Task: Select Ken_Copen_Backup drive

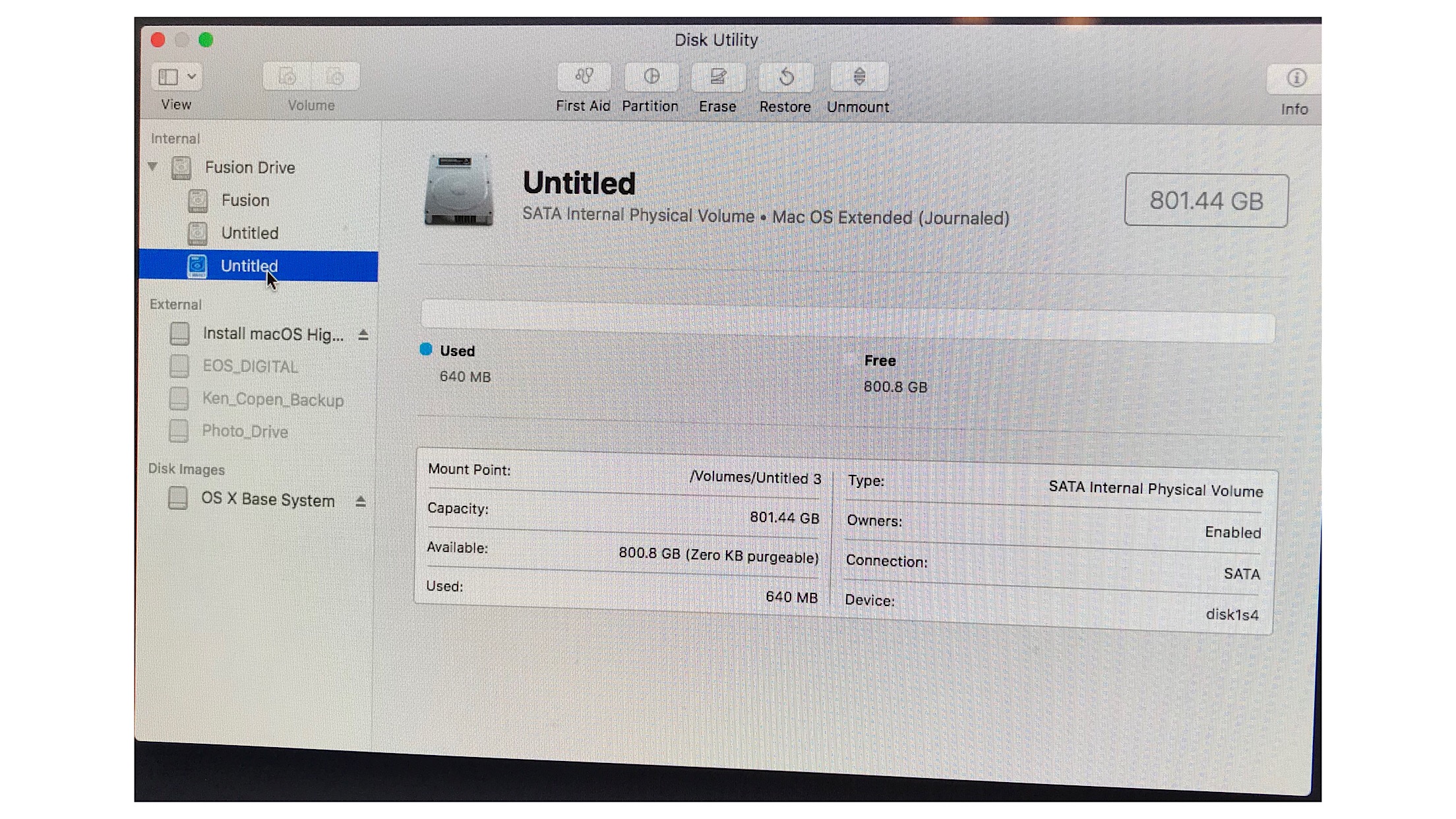Action: point(272,400)
